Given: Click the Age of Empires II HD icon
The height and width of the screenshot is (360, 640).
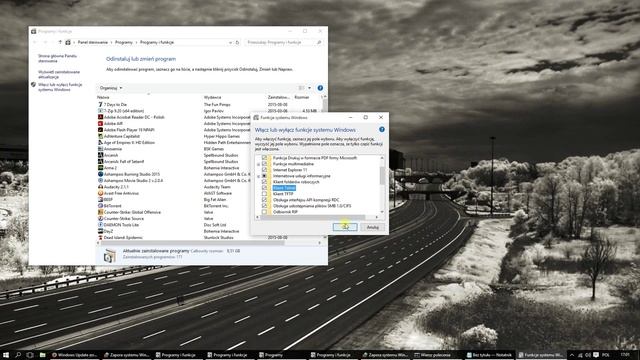Looking at the screenshot, I should pyautogui.click(x=100, y=142).
